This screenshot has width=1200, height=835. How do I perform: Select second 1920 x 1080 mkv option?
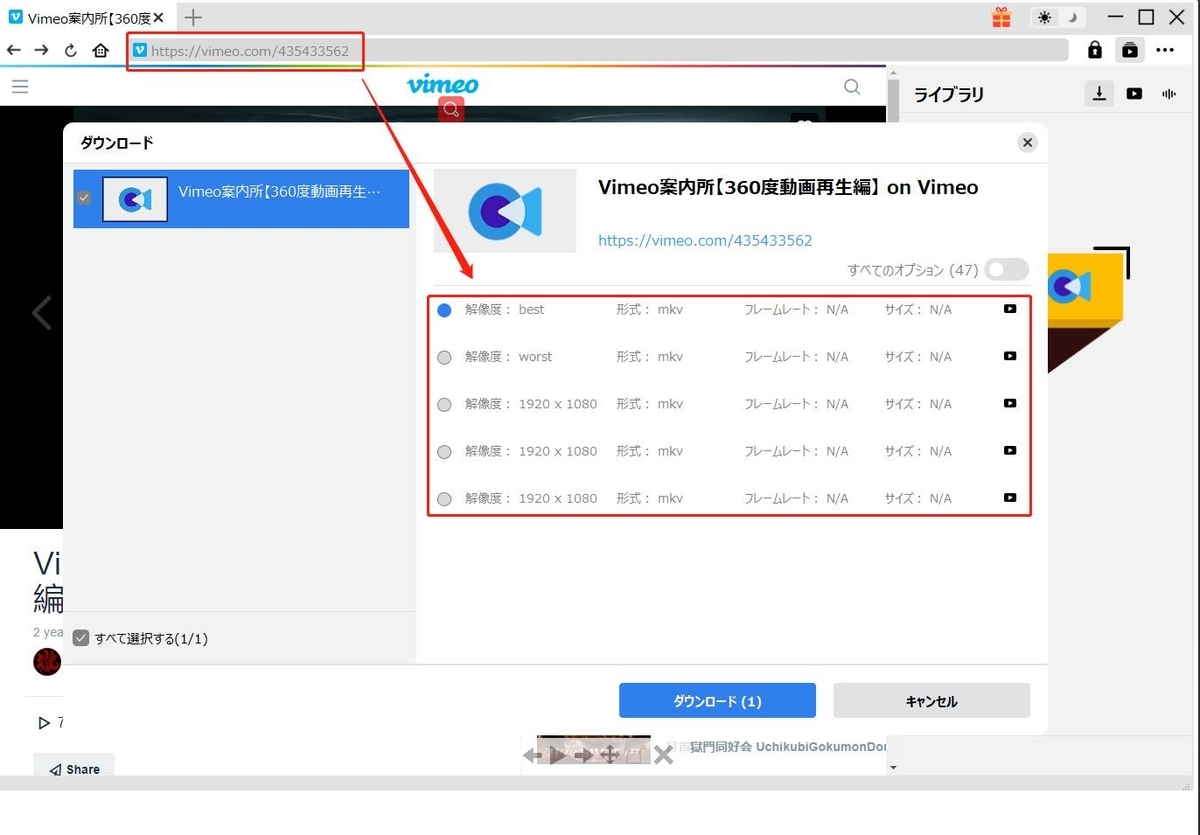pos(445,451)
